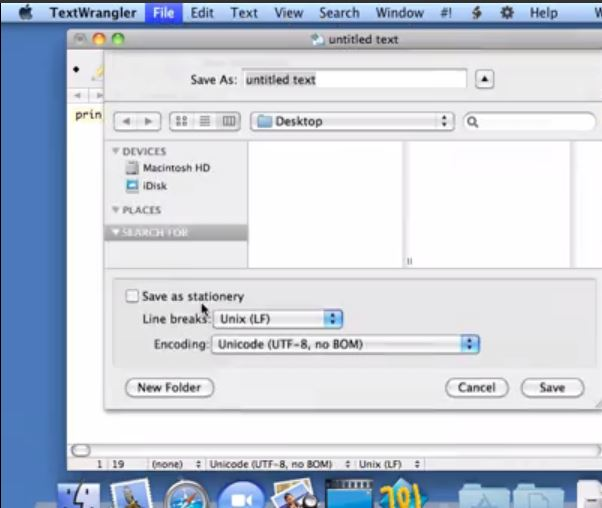Open the Search menu
The height and width of the screenshot is (508, 602).
pos(339,13)
